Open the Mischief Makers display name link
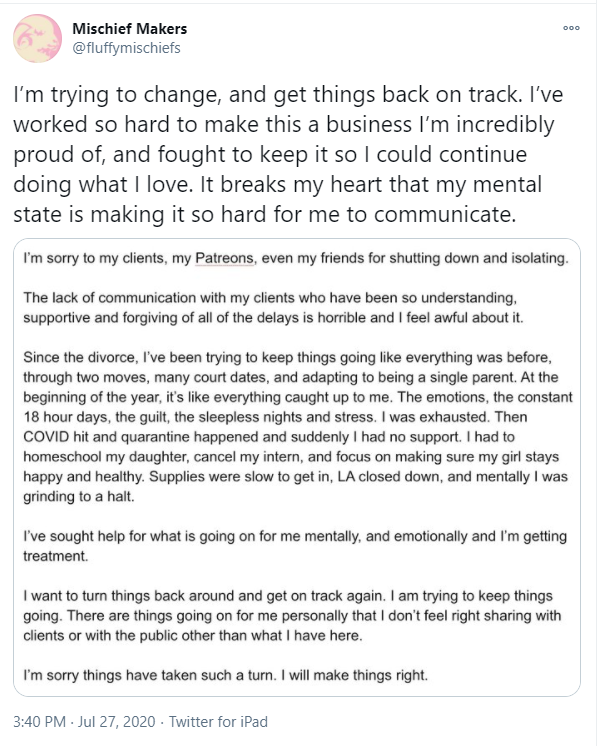 [x=130, y=29]
